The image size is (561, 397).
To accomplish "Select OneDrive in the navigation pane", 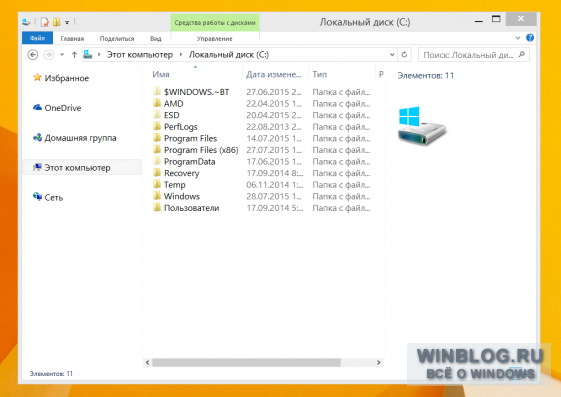I will click(x=57, y=108).
